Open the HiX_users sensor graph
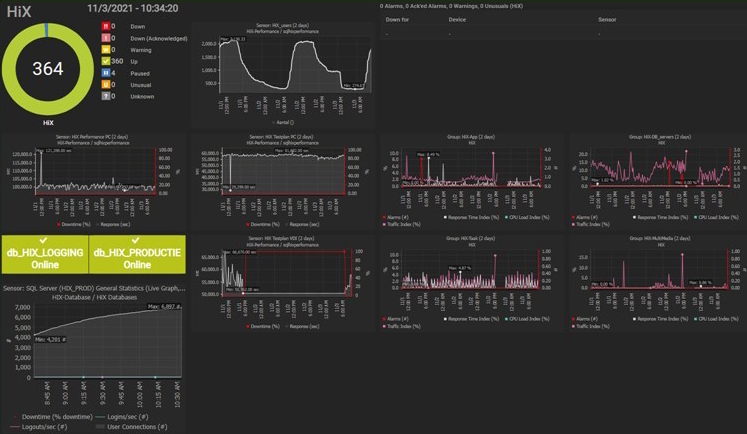This screenshot has height=434, width=747. 283,74
